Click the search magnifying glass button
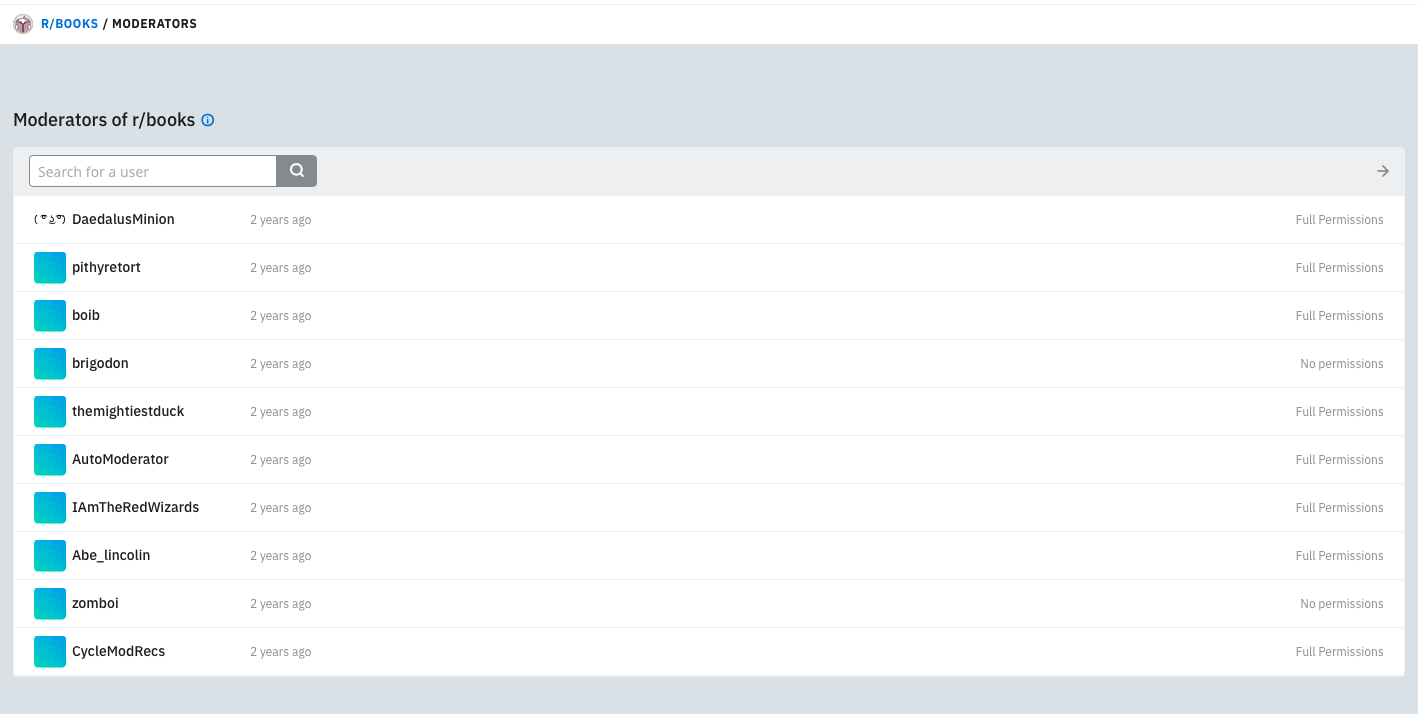This screenshot has height=714, width=1418. pos(297,171)
